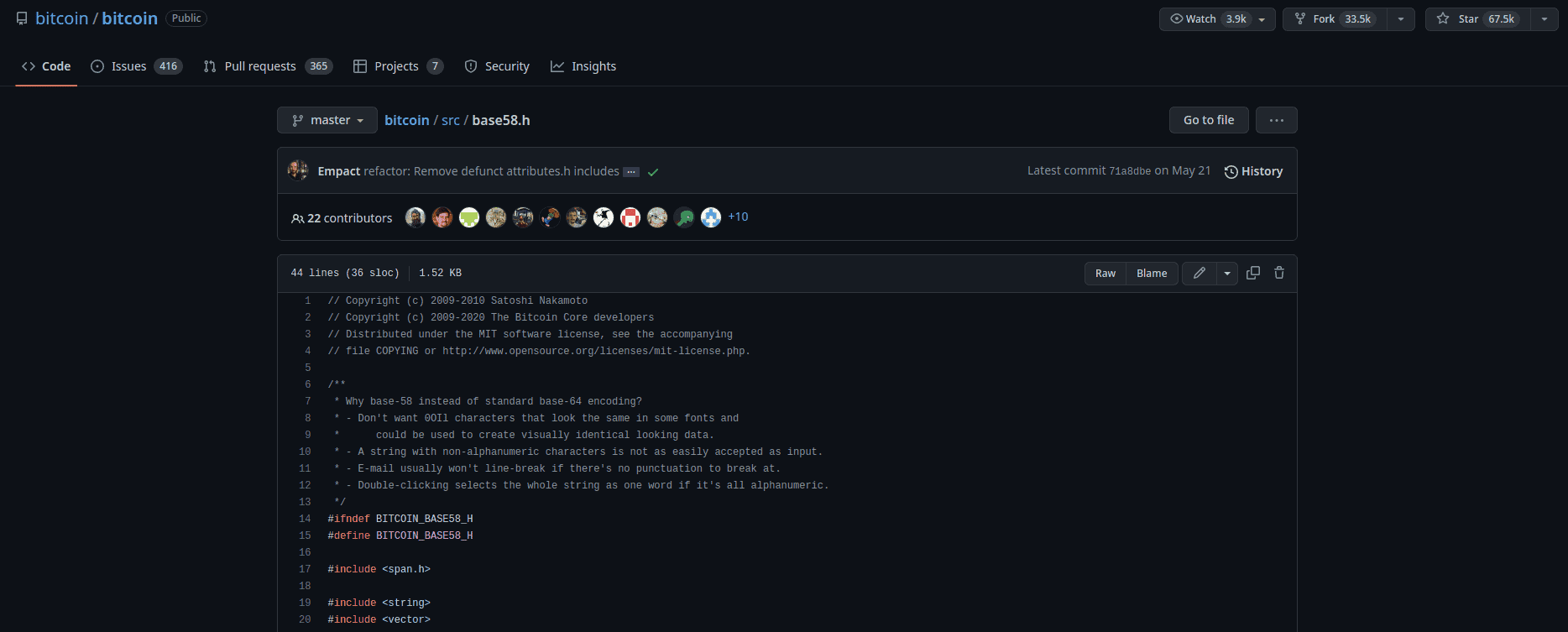Open the second contributor avatar
The width and height of the screenshot is (1568, 632).
coord(442,217)
